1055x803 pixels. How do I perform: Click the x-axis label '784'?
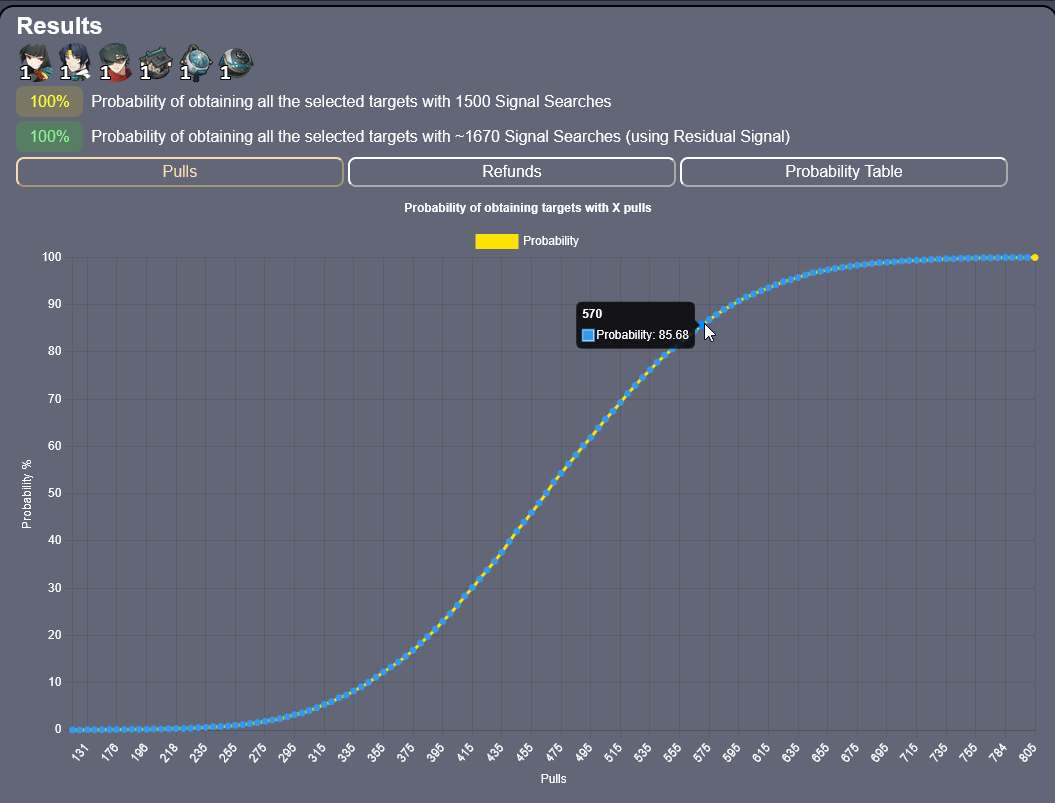point(997,753)
